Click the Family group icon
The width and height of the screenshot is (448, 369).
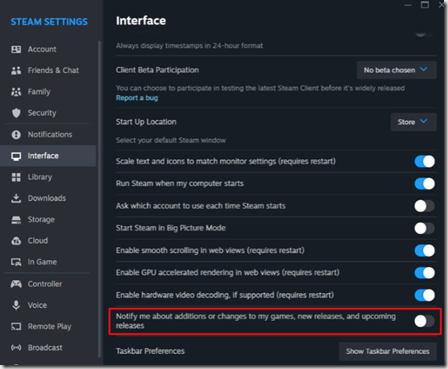(16, 92)
